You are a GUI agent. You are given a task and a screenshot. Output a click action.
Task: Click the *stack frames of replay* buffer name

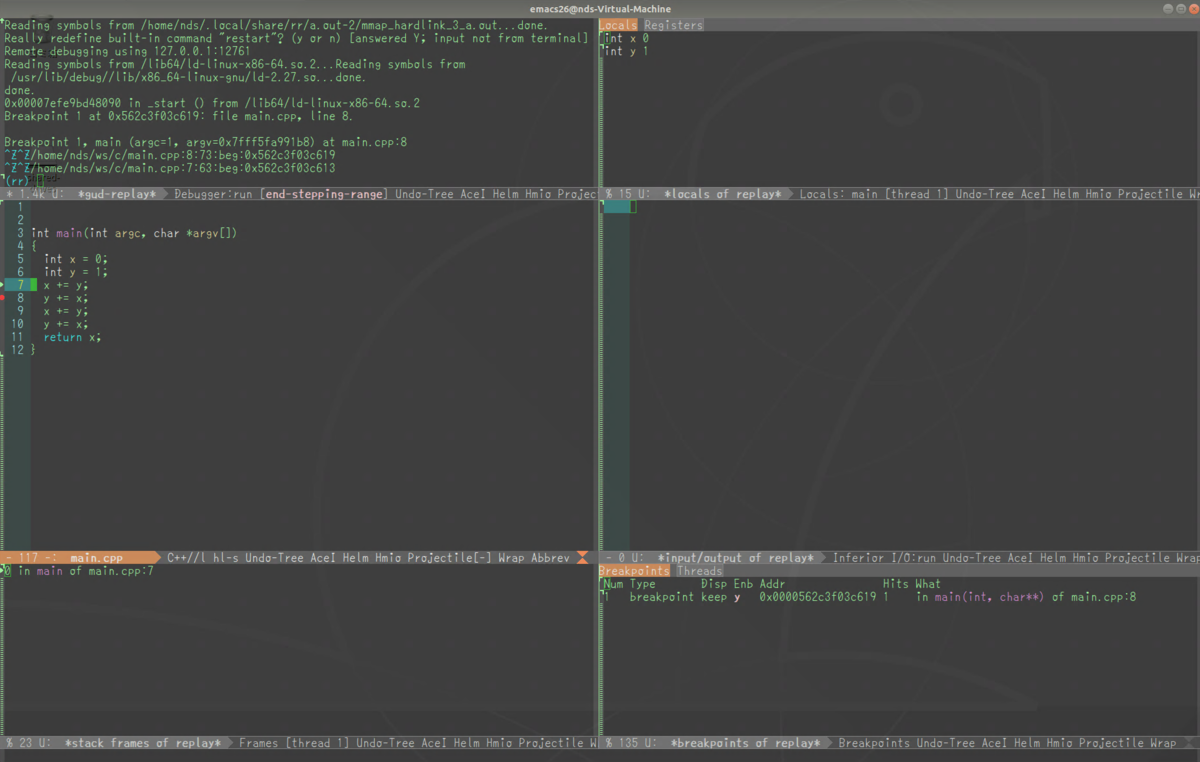click(x=143, y=743)
